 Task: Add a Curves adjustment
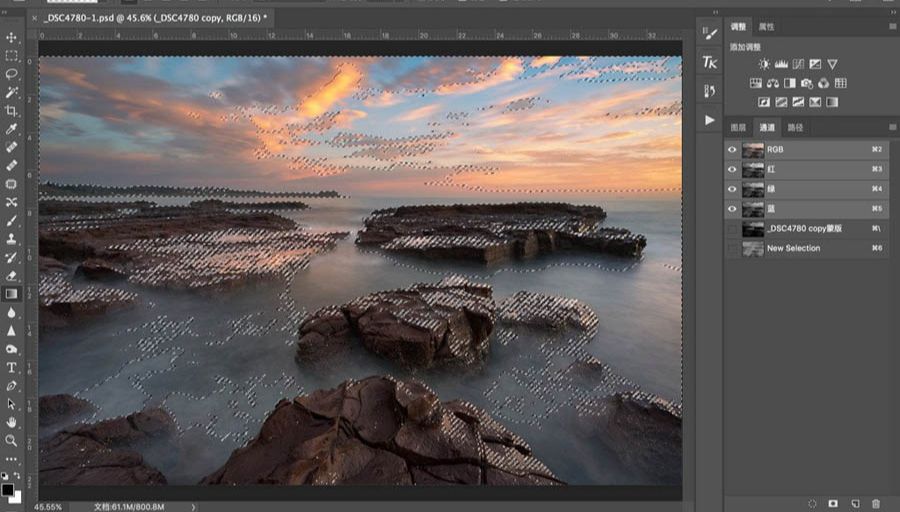click(x=798, y=64)
